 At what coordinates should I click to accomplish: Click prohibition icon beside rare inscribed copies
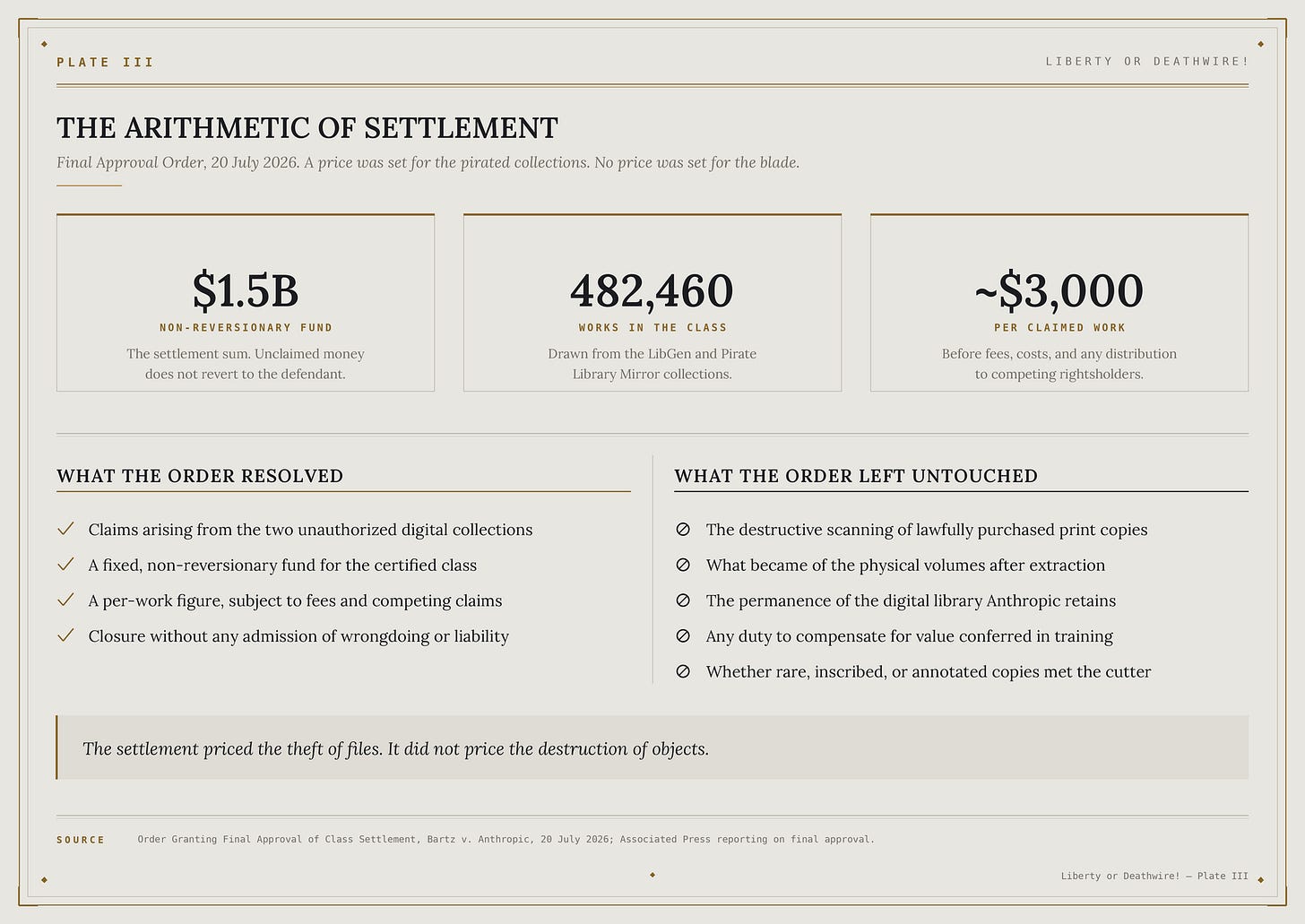[683, 671]
